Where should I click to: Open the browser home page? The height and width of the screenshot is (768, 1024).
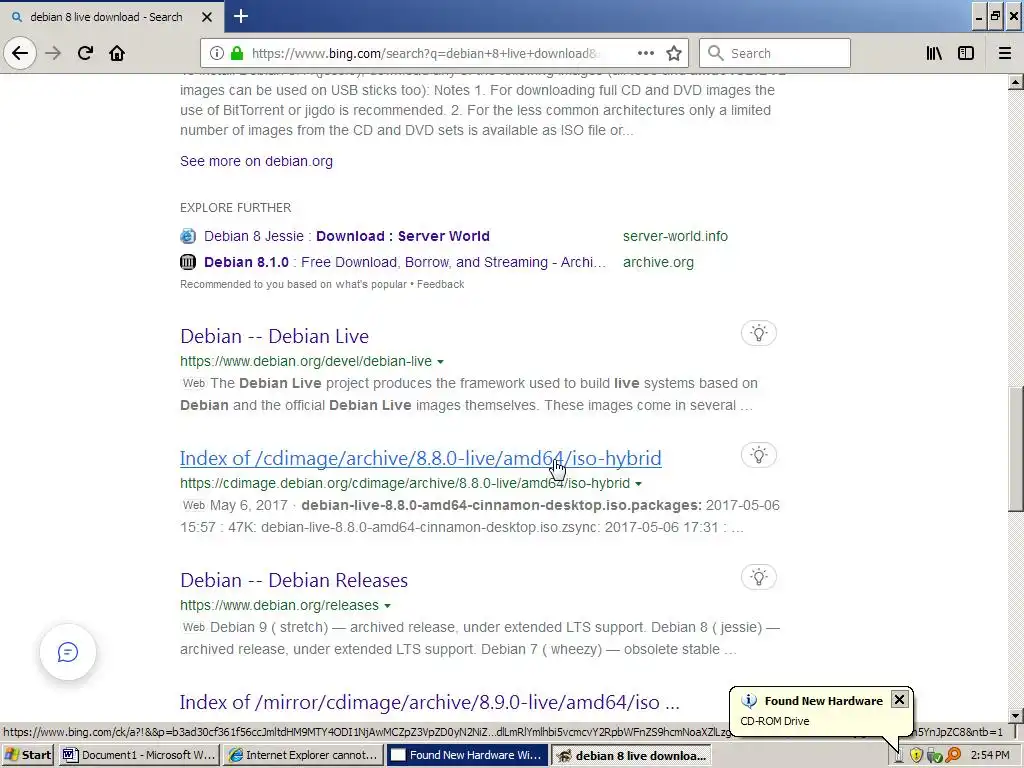tap(117, 53)
